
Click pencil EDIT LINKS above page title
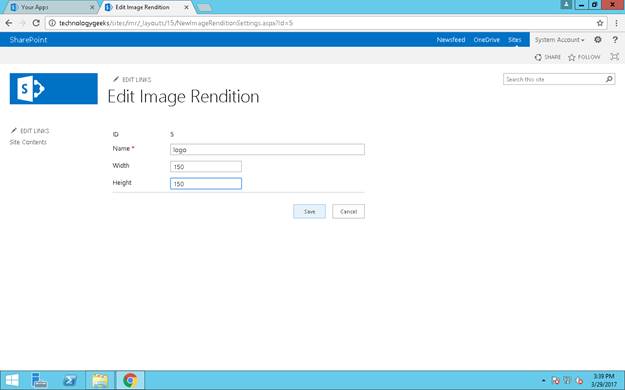132,79
